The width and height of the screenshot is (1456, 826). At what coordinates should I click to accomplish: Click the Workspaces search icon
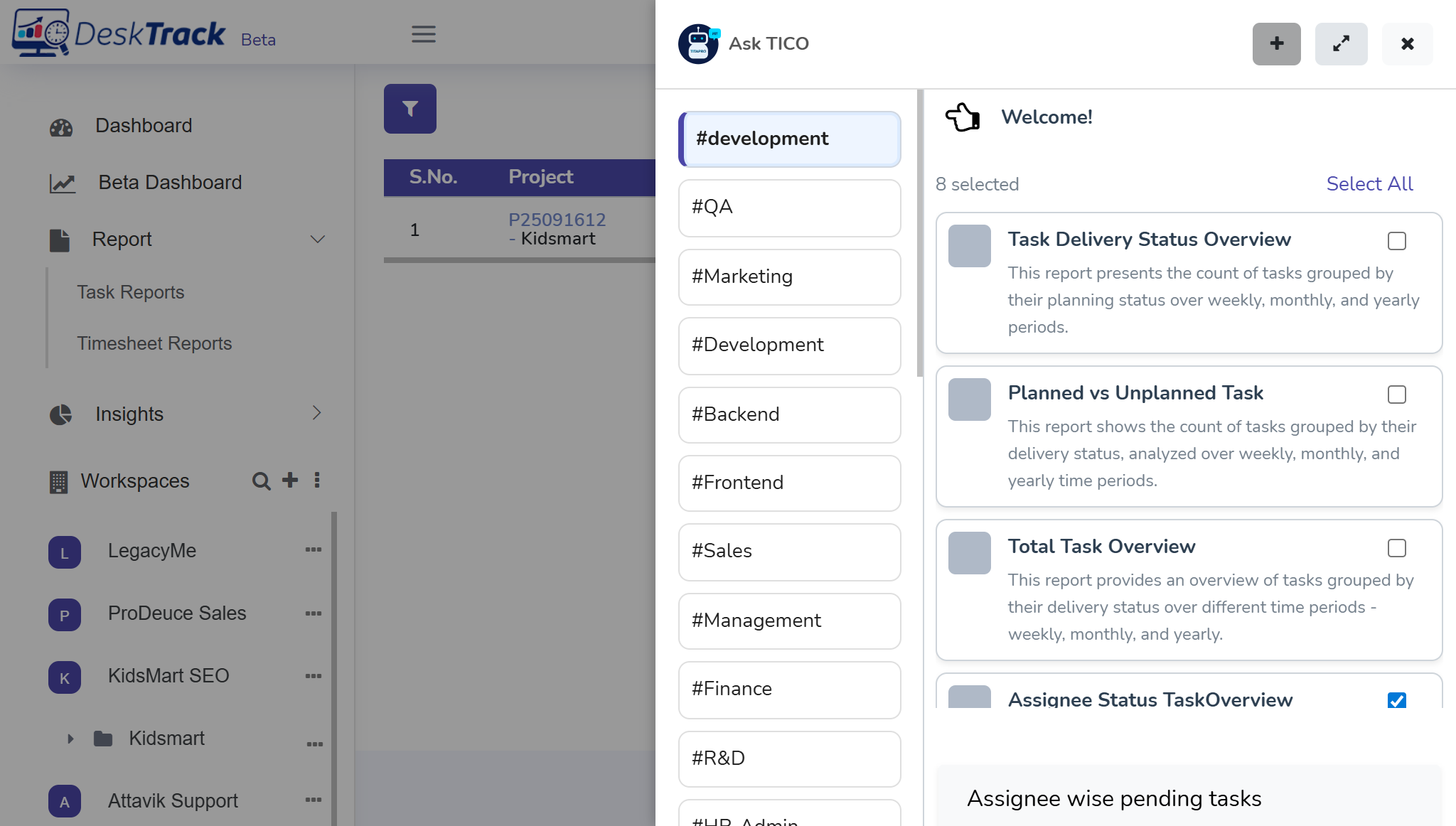[x=261, y=481]
